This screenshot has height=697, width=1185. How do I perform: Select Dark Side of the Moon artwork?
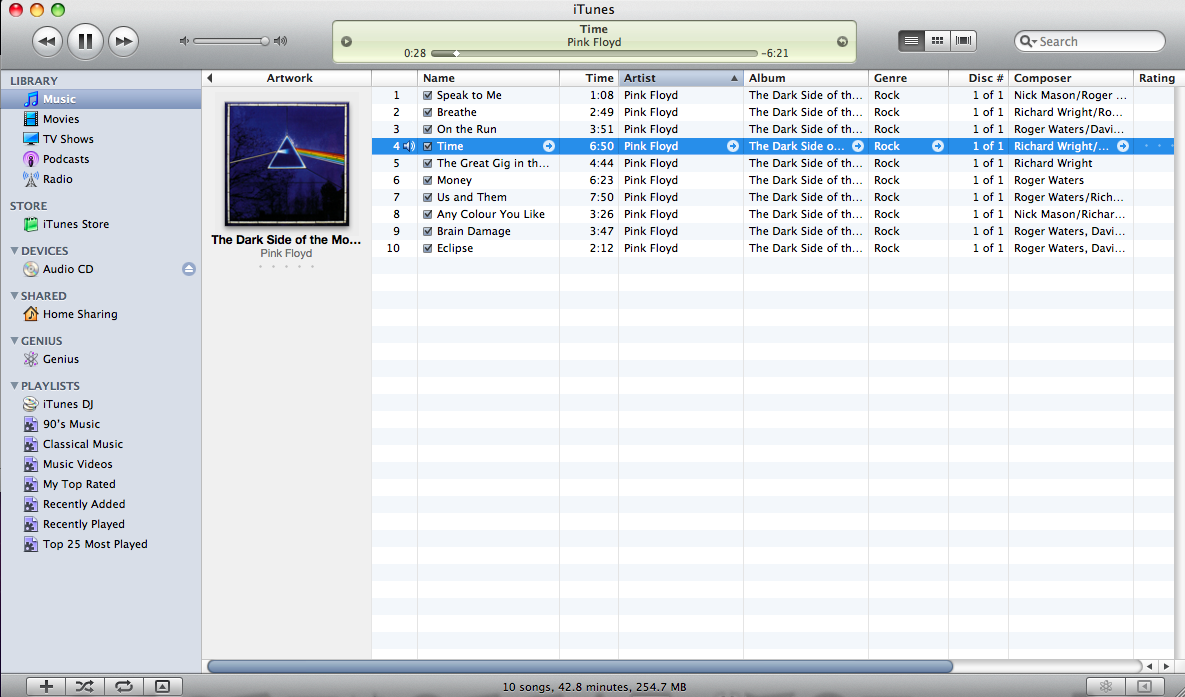tap(286, 164)
